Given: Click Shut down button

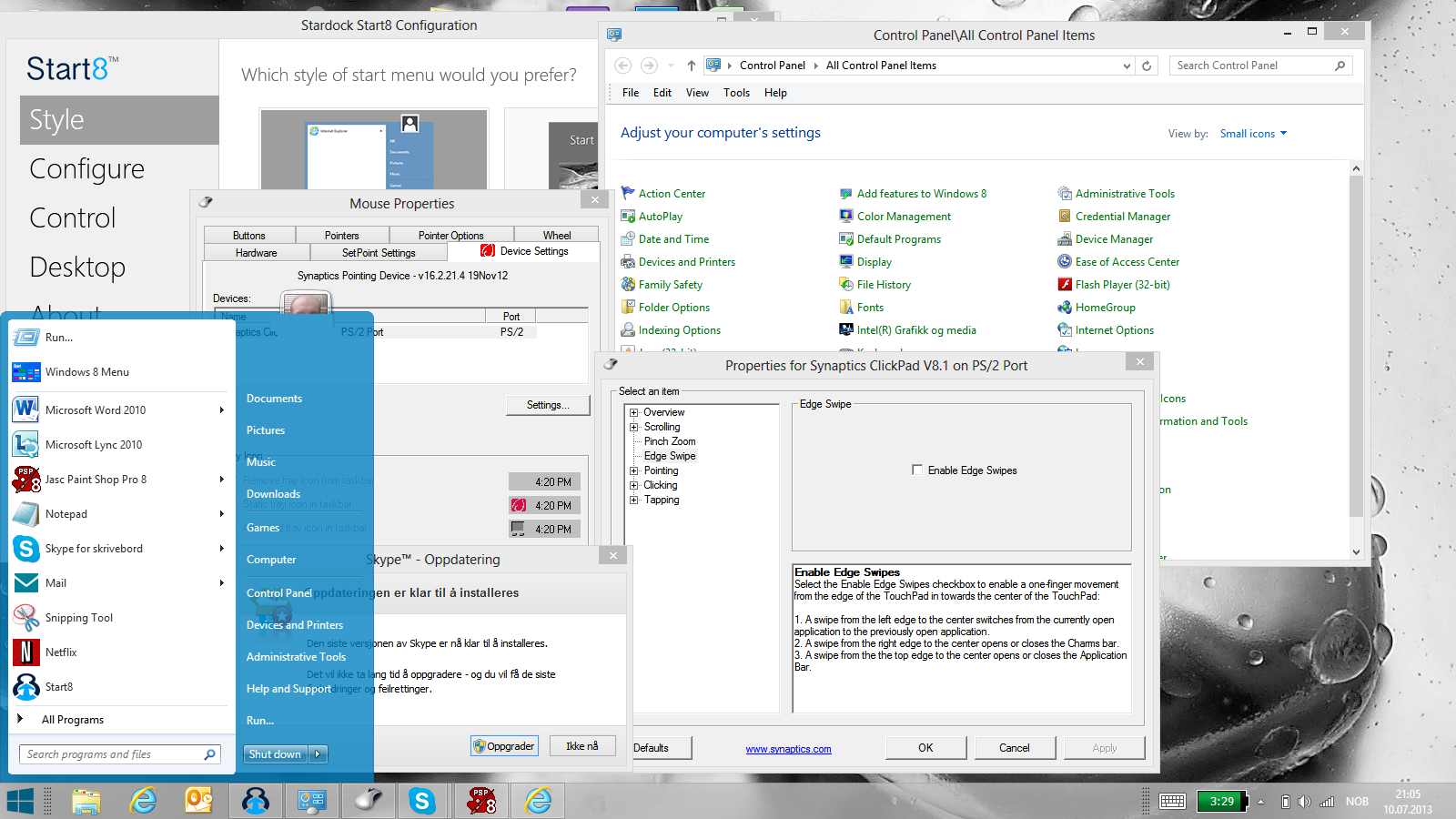Looking at the screenshot, I should click(x=275, y=754).
